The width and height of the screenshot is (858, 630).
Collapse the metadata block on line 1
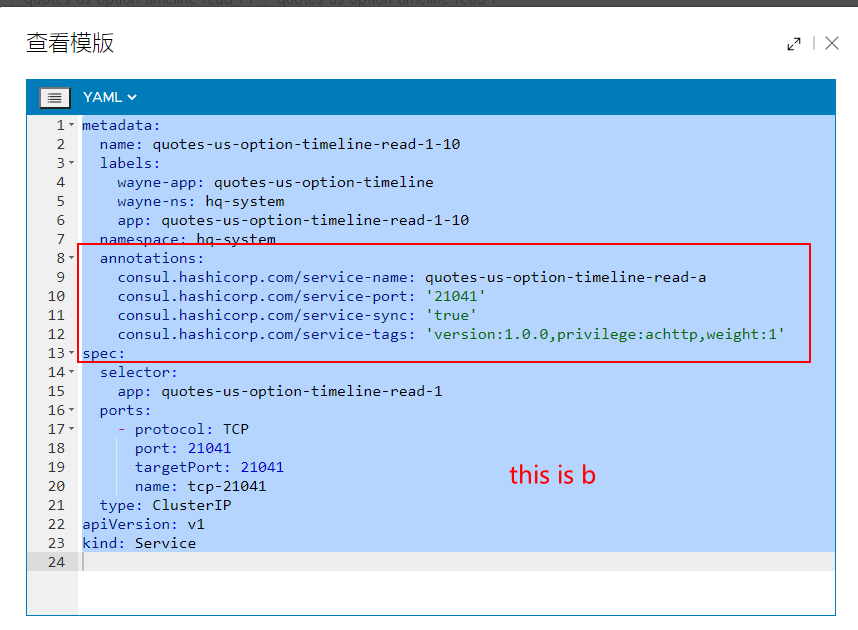pyautogui.click(x=69, y=124)
